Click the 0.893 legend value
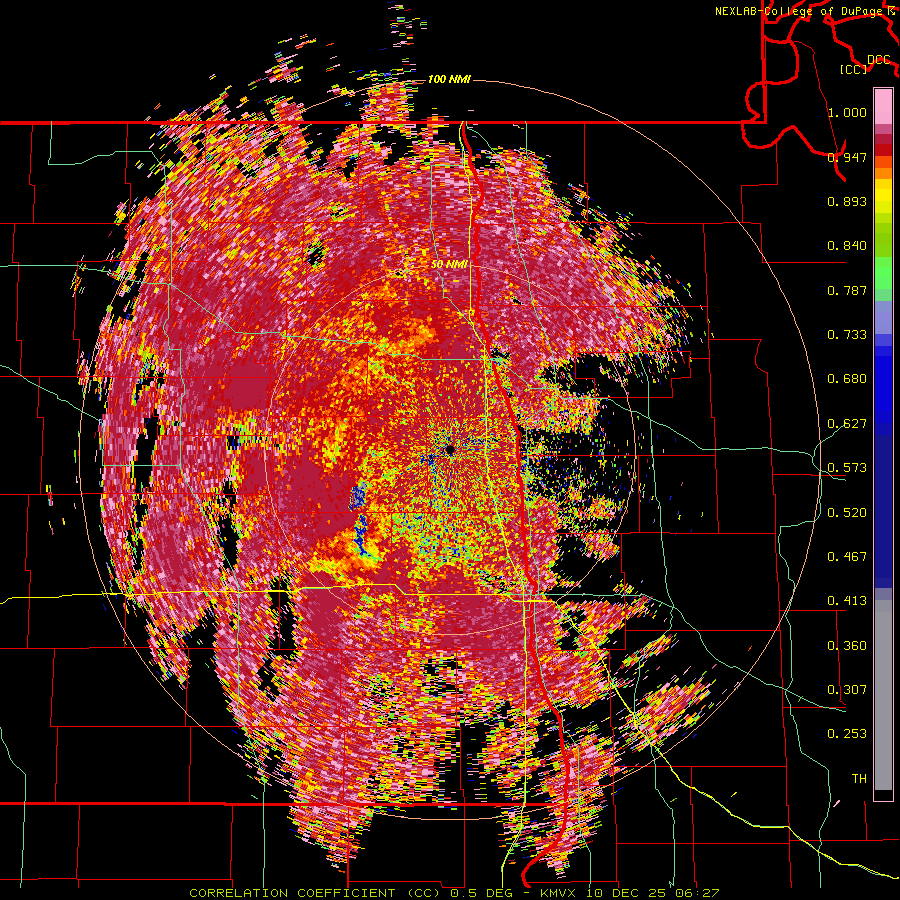Screen dimensions: 900x900 [x=847, y=201]
